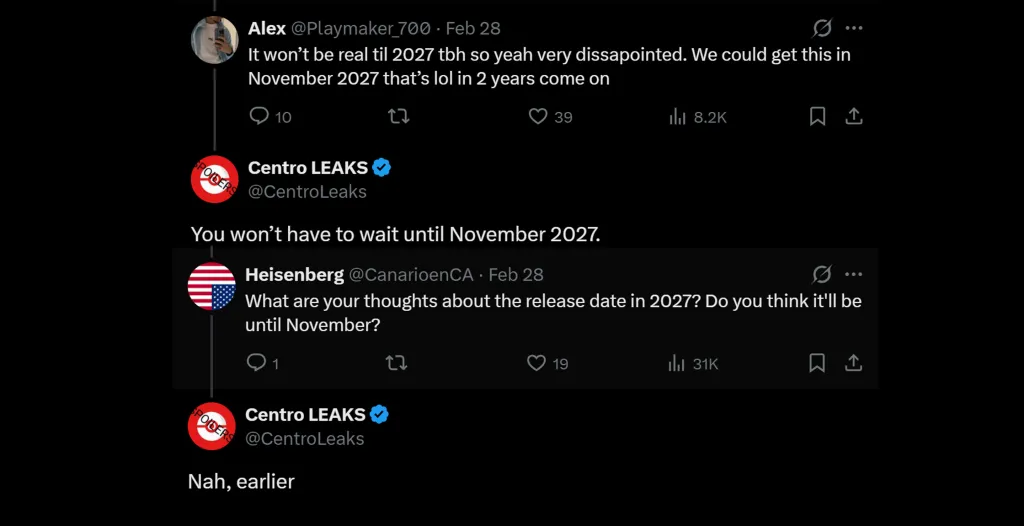The width and height of the screenshot is (1024, 526).
Task: Like Heisenberg's tweet with 19 likes
Action: (x=537, y=363)
